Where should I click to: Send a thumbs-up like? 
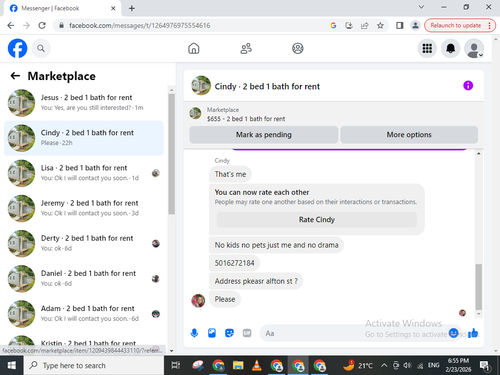point(473,333)
